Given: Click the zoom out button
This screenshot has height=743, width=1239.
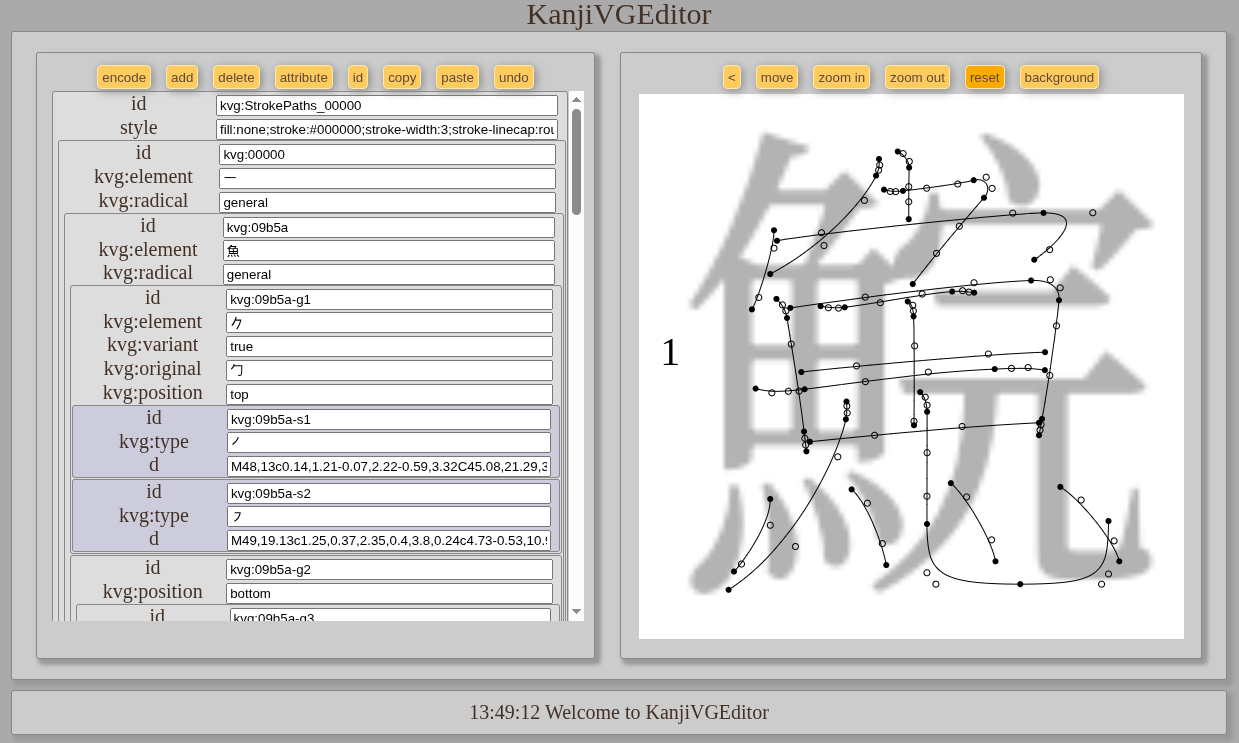Looking at the screenshot, I should pos(917,77).
